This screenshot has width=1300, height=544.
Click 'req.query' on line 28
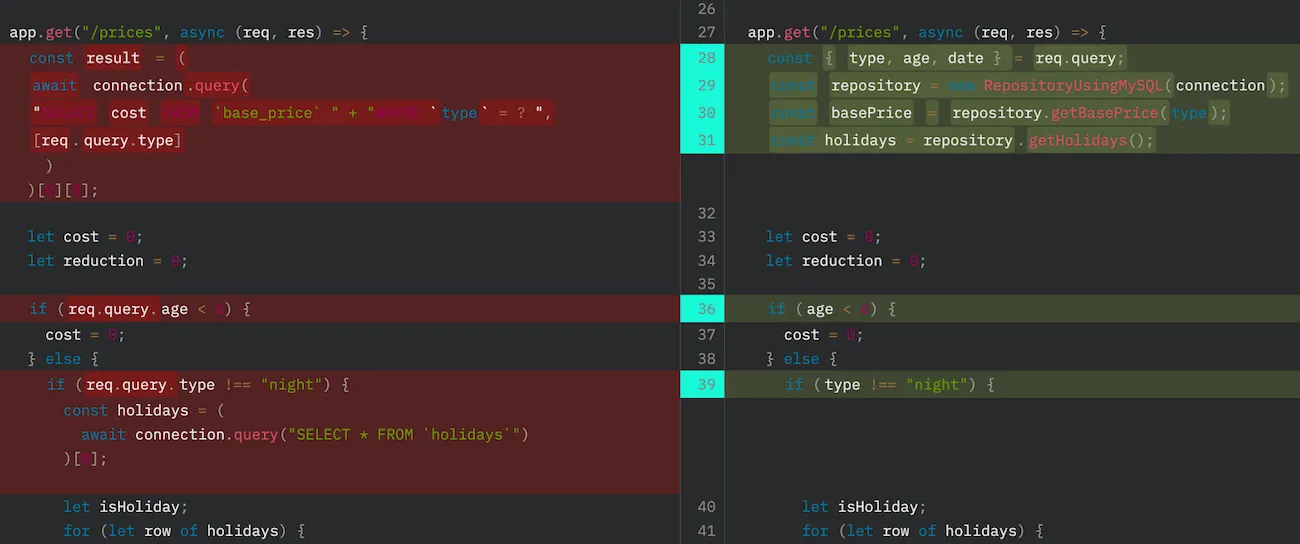pos(1080,58)
